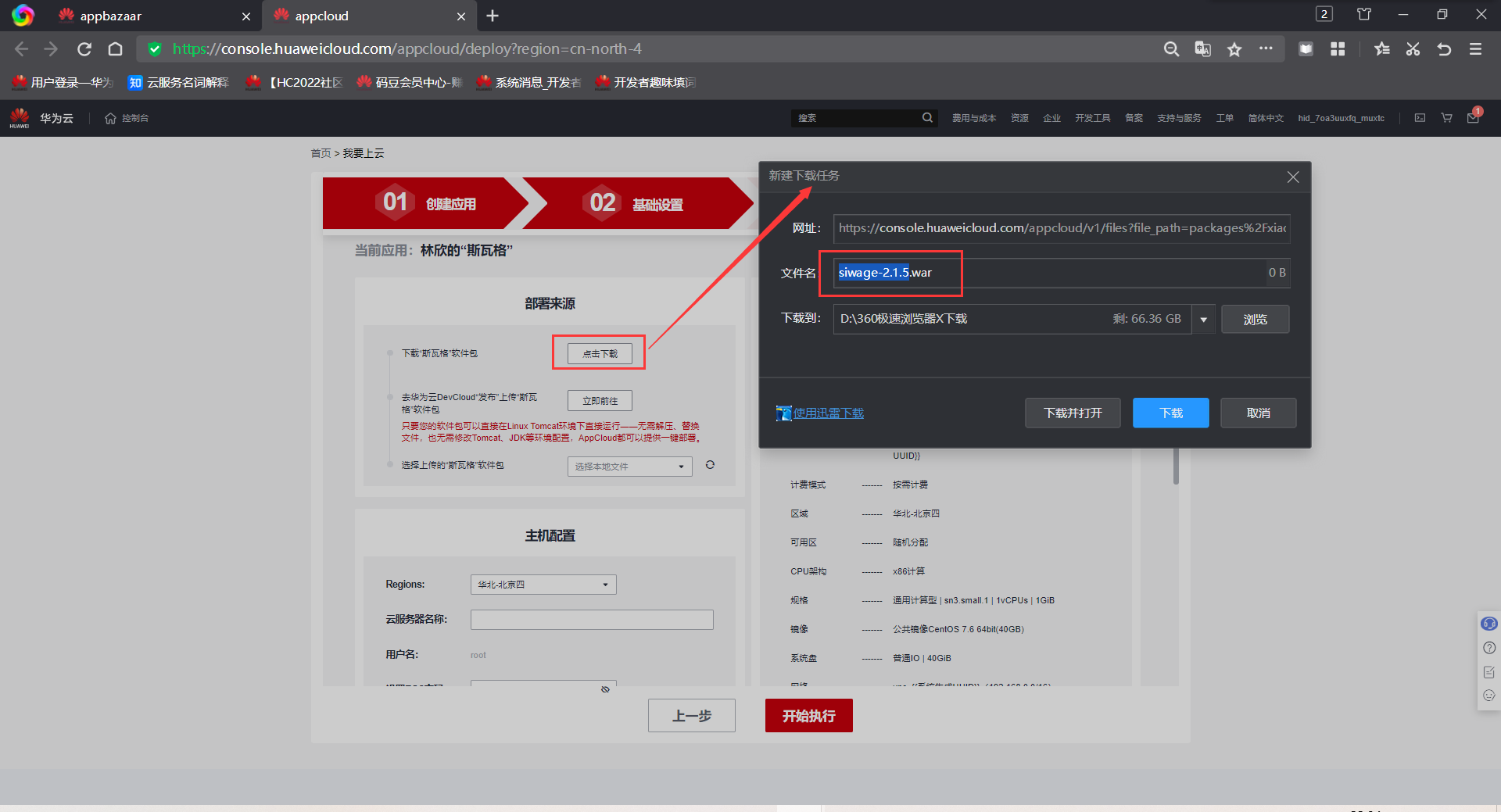Click 取消 to cancel the download
The width and height of the screenshot is (1501, 812).
coord(1258,413)
